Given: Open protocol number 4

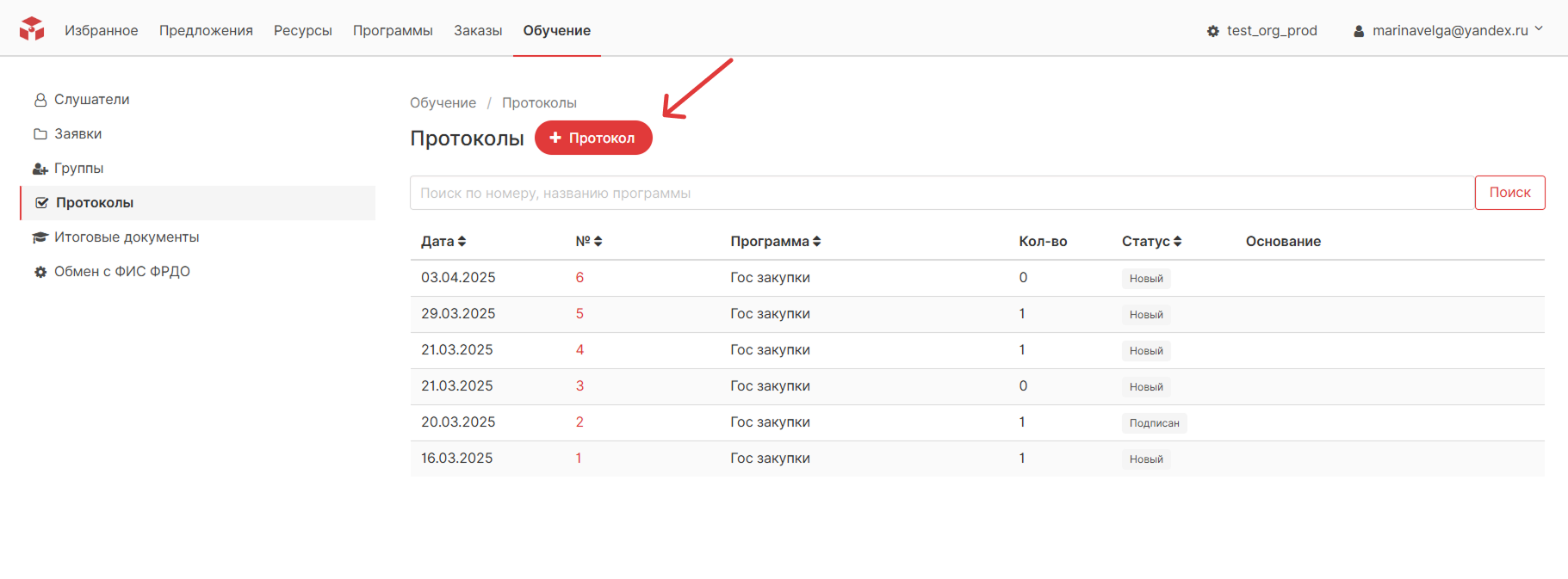Looking at the screenshot, I should [x=579, y=349].
